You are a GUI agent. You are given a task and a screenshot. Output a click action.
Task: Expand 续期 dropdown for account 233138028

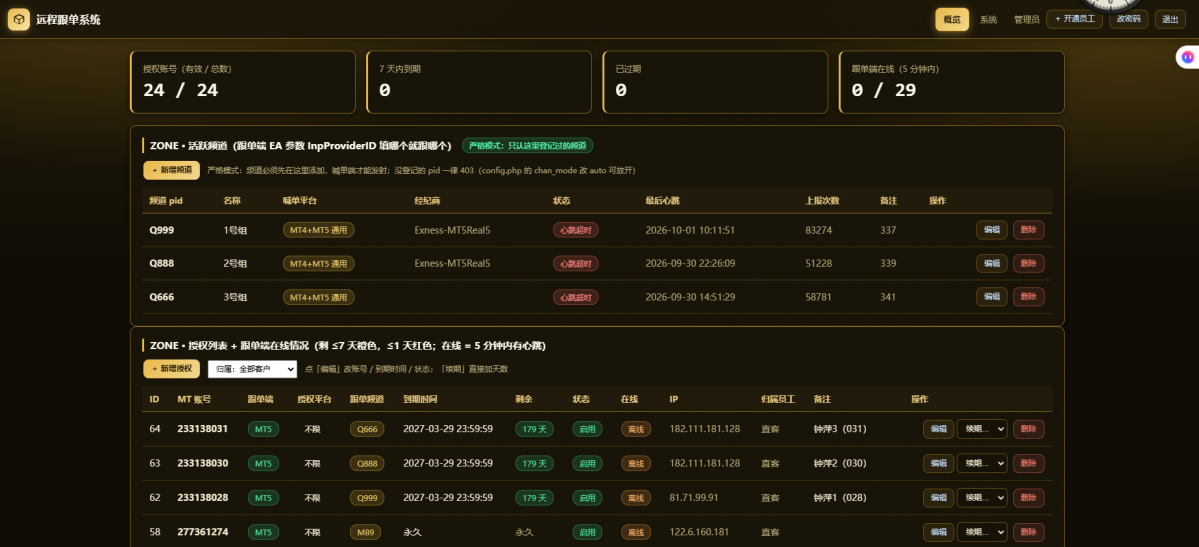pos(982,497)
